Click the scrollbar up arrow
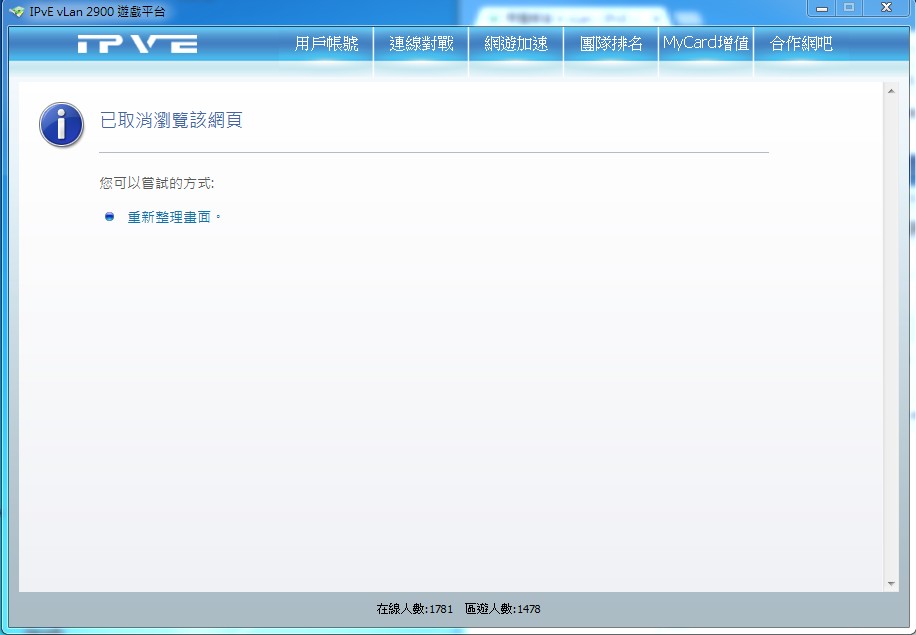The width and height of the screenshot is (916, 635). (891, 91)
